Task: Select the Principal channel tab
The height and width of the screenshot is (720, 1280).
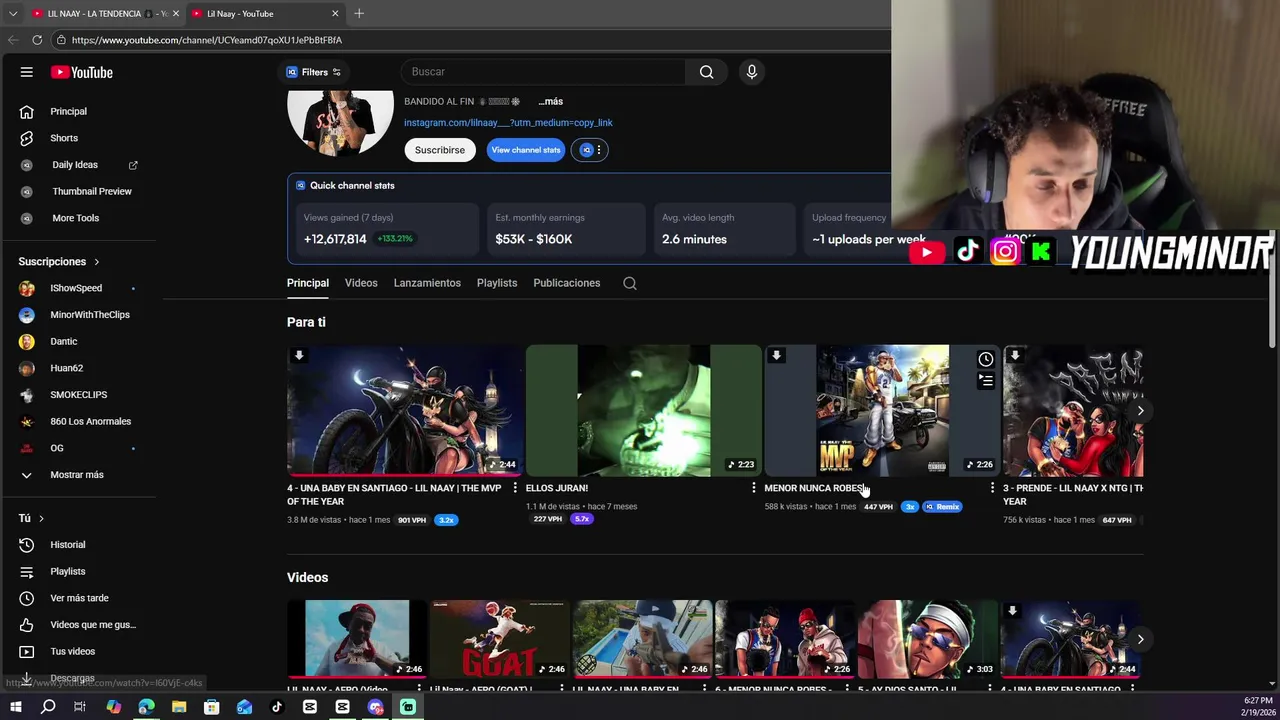Action: [x=308, y=283]
